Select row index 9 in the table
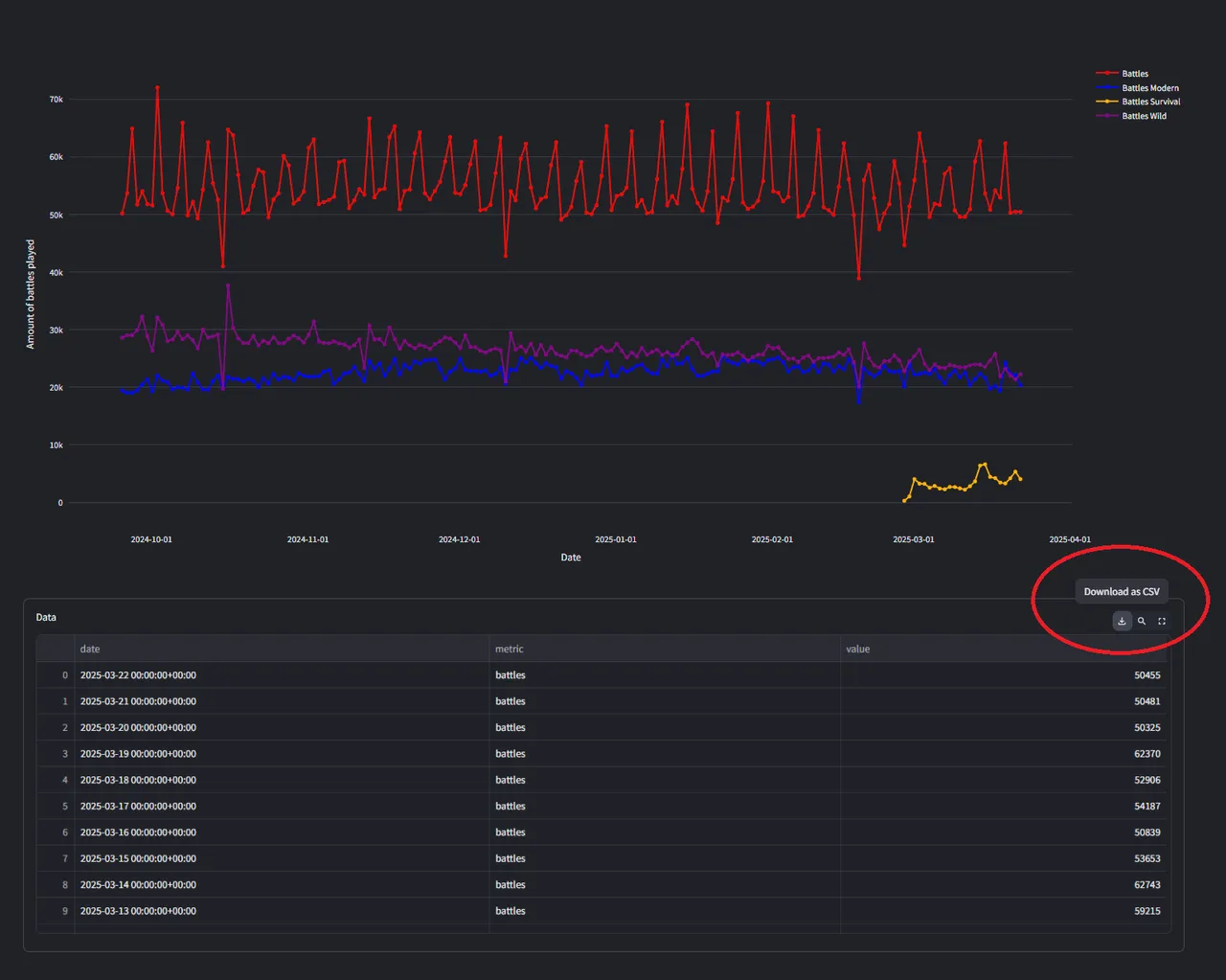 coord(56,911)
